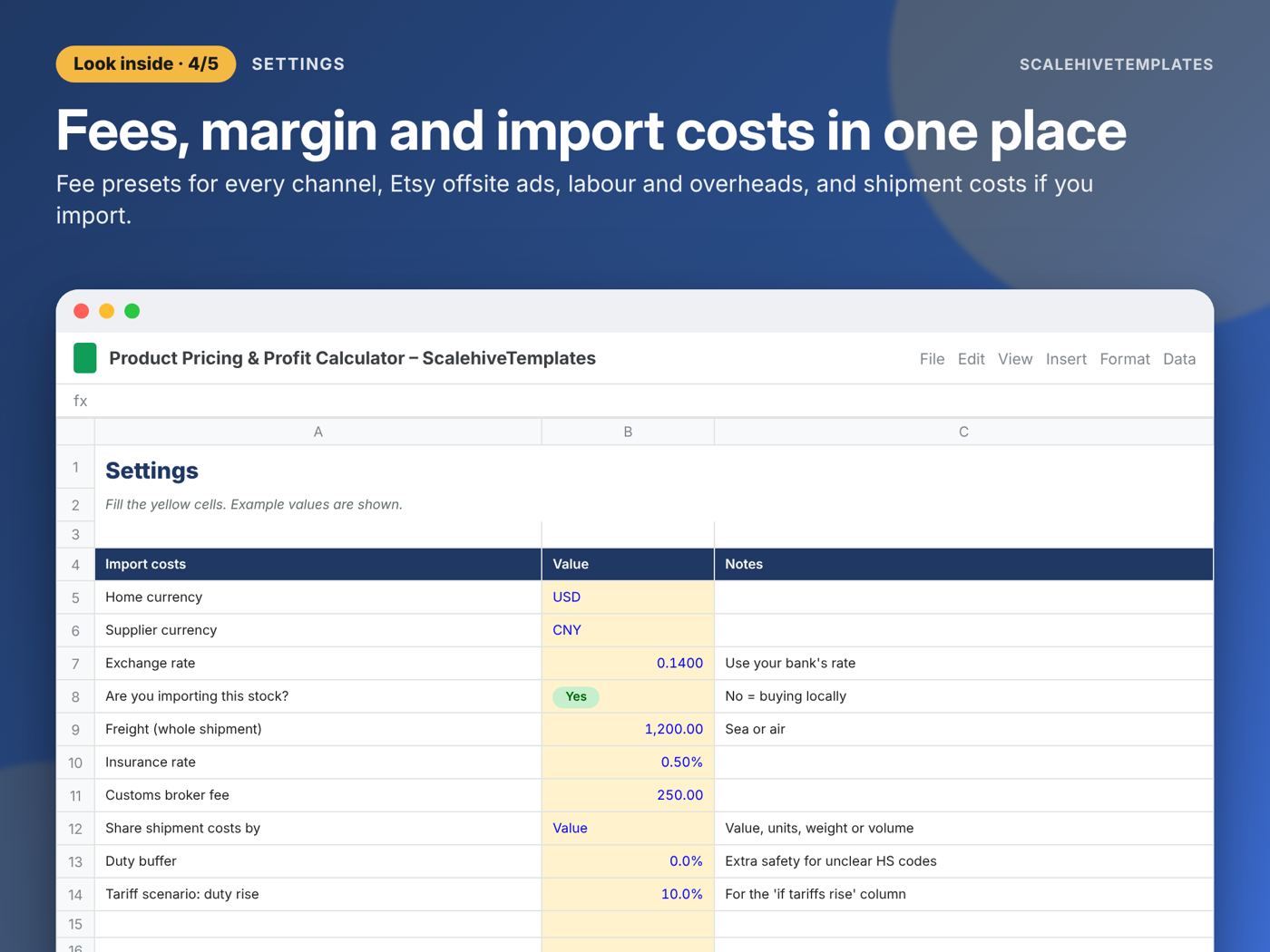Click the Settings title cell
The height and width of the screenshot is (952, 1270).
coord(151,471)
